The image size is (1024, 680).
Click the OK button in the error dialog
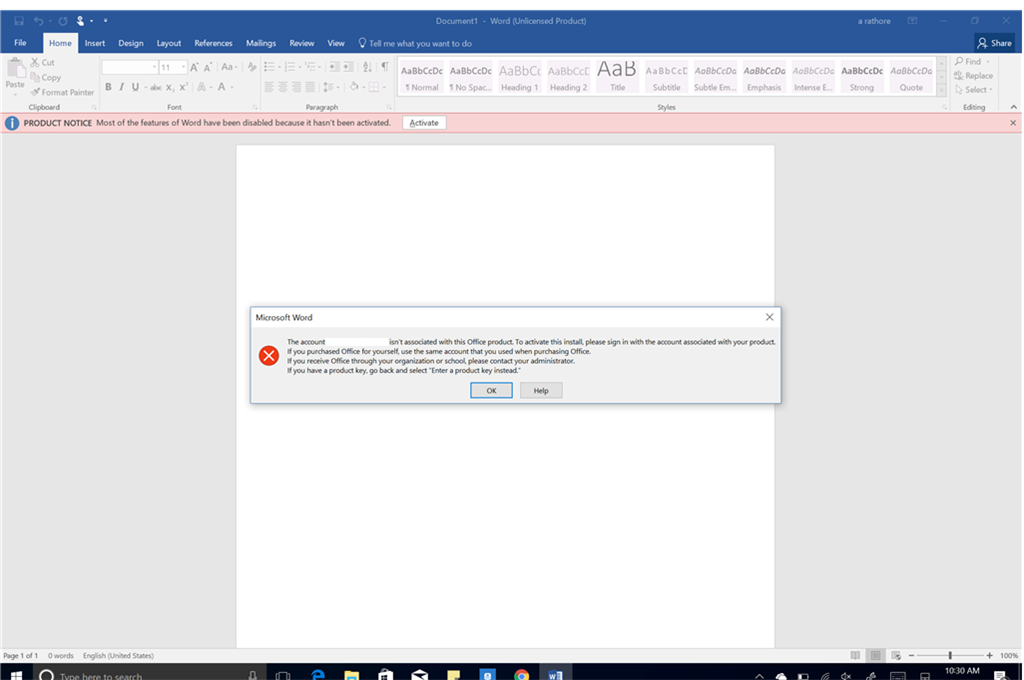(491, 391)
